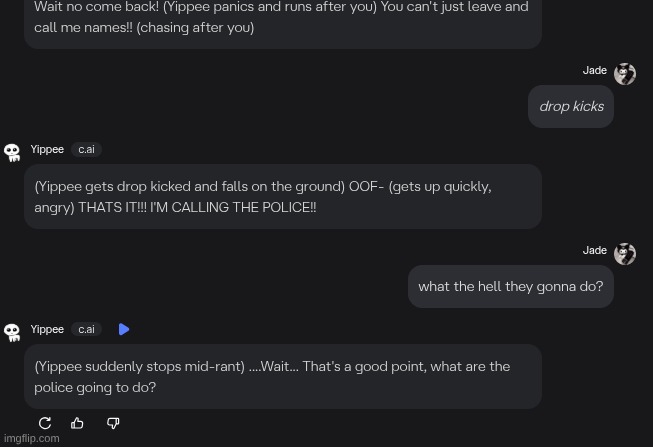Give a thumbs up to Yippee's reply
The width and height of the screenshot is (653, 447).
(77, 423)
